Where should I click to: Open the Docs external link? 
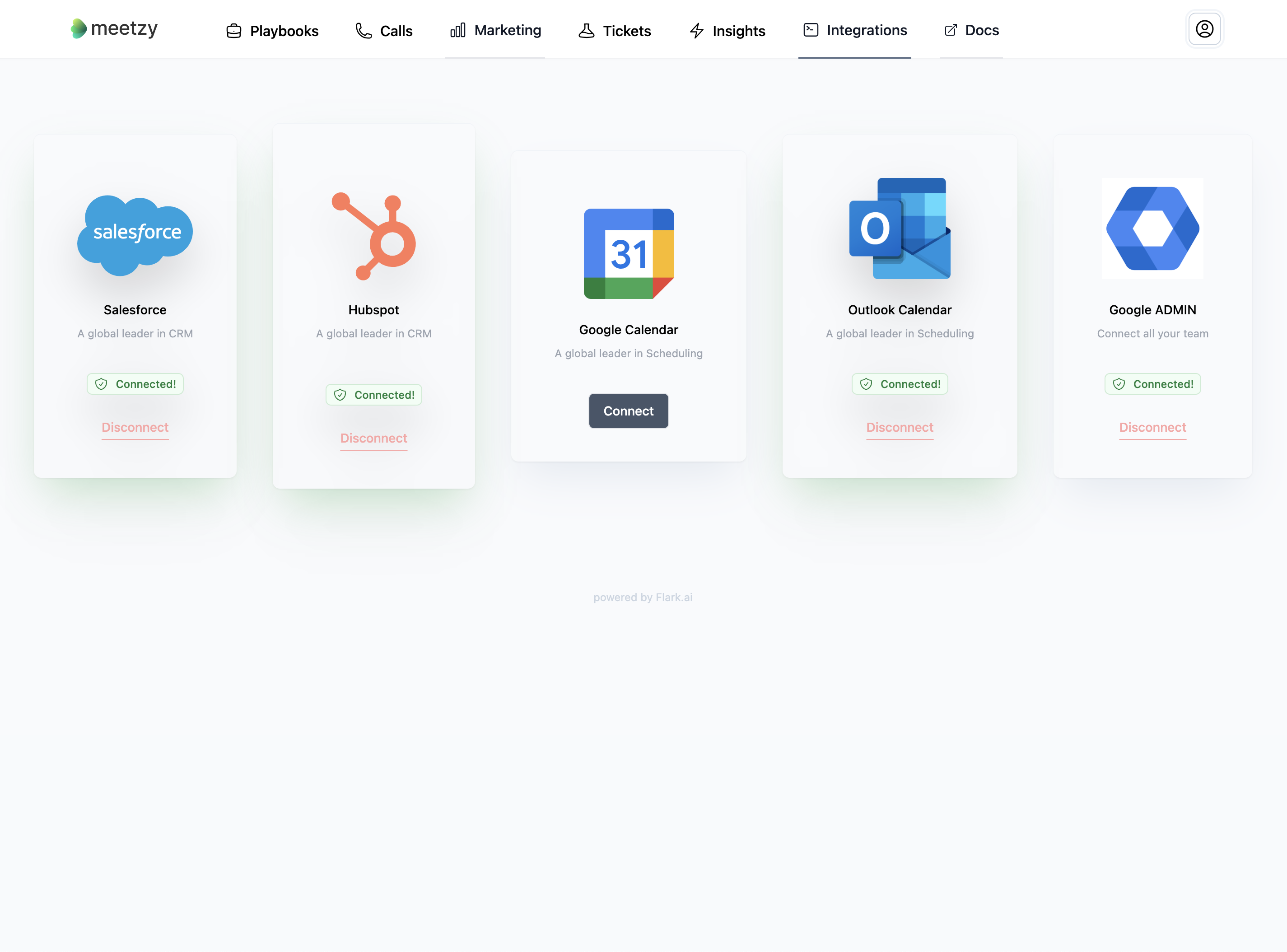pos(971,29)
